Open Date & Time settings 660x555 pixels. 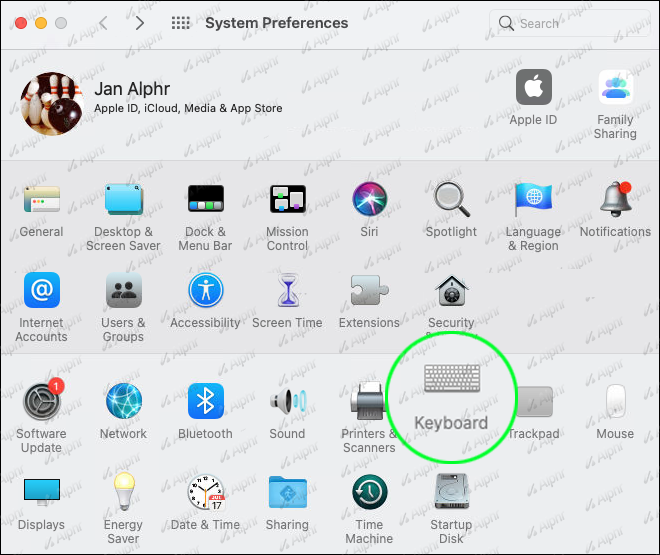tap(206, 492)
